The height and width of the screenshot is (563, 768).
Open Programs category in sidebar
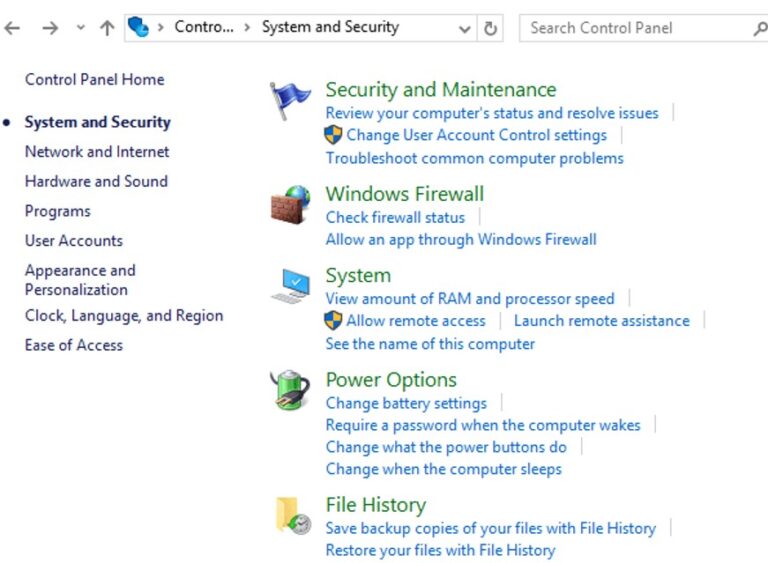point(58,211)
